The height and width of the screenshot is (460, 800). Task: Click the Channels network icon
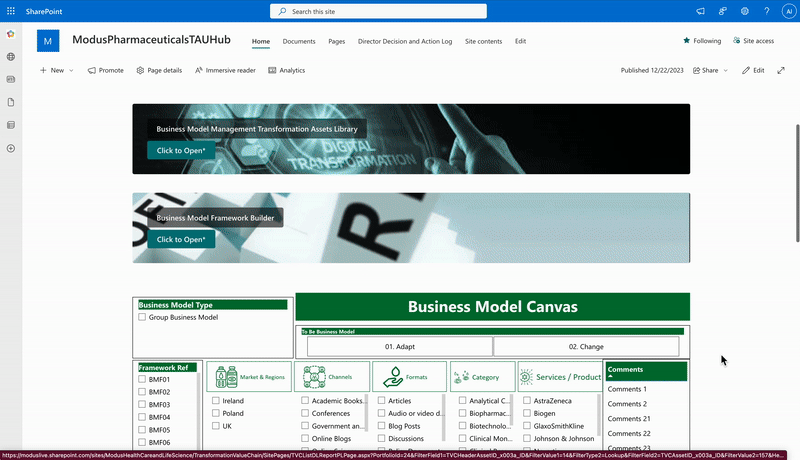[x=314, y=377]
